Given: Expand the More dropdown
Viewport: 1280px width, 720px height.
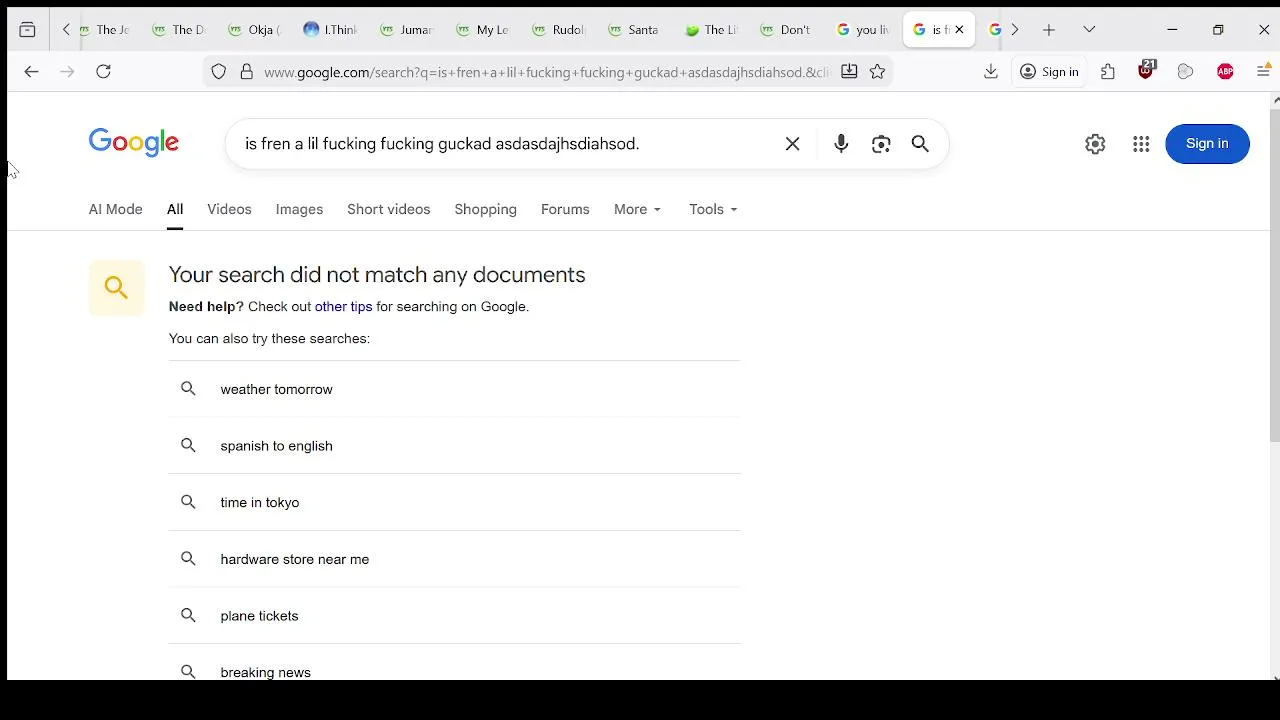Looking at the screenshot, I should click(637, 209).
